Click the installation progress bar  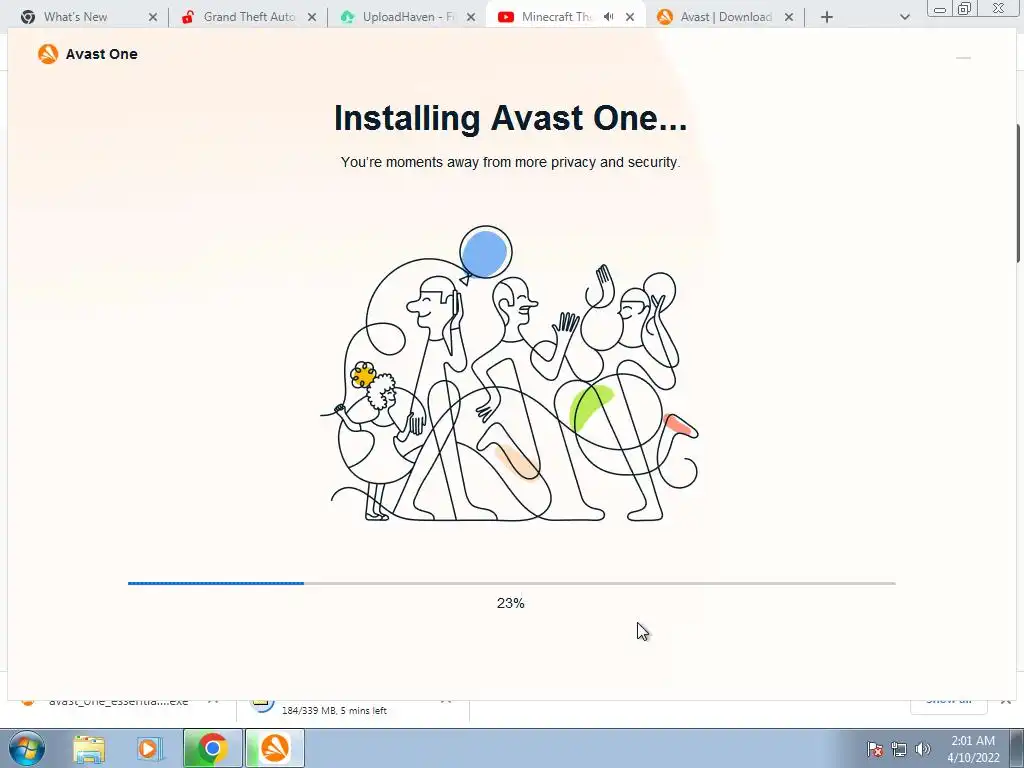pyautogui.click(x=511, y=583)
